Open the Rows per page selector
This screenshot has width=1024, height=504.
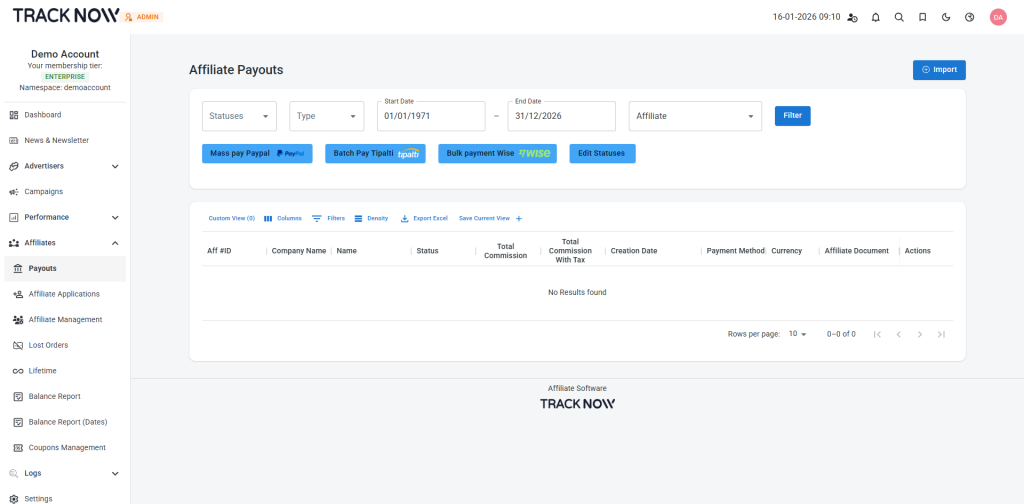tap(797, 334)
